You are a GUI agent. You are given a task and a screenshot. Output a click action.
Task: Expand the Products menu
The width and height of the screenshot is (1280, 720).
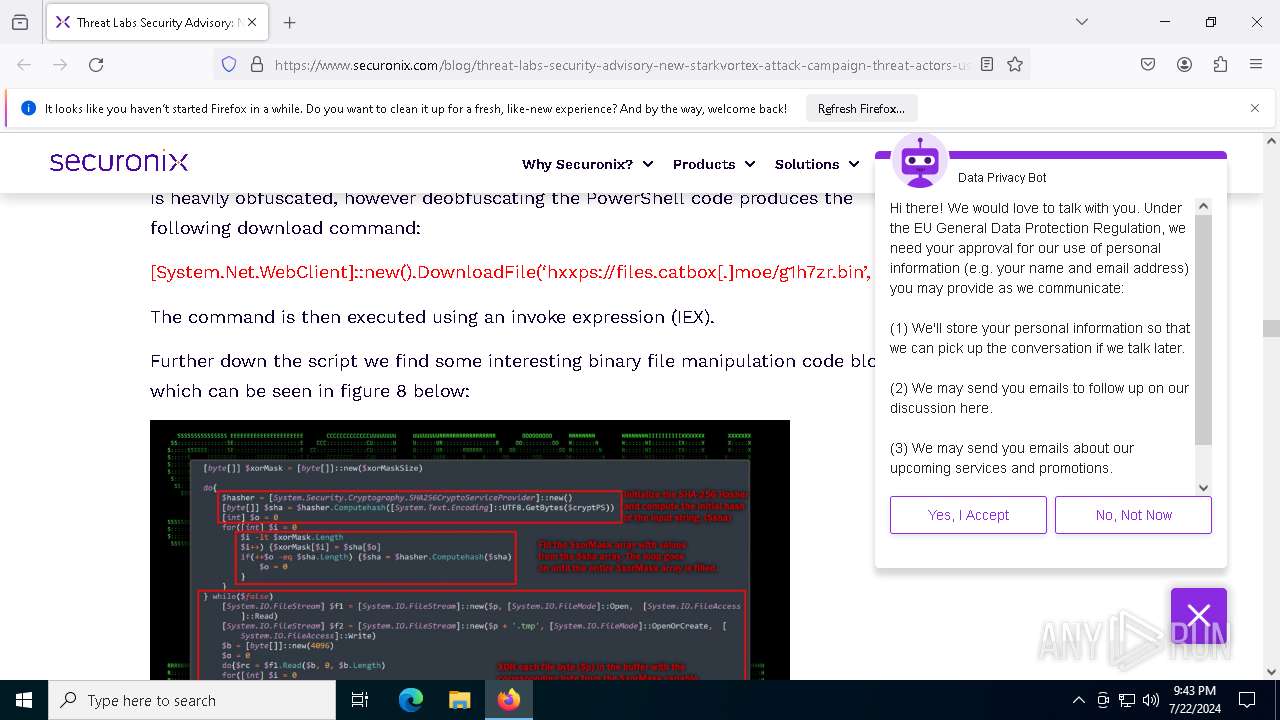713,164
